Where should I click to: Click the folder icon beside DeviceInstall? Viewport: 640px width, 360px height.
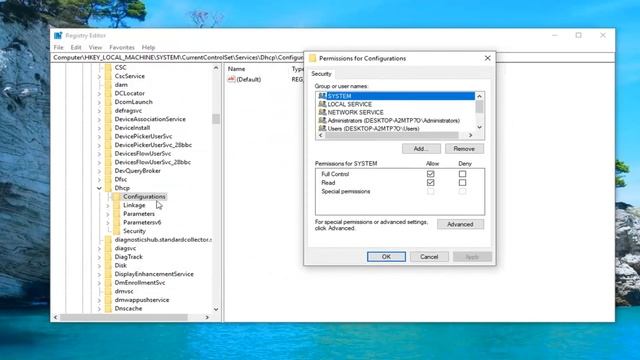(x=108, y=127)
